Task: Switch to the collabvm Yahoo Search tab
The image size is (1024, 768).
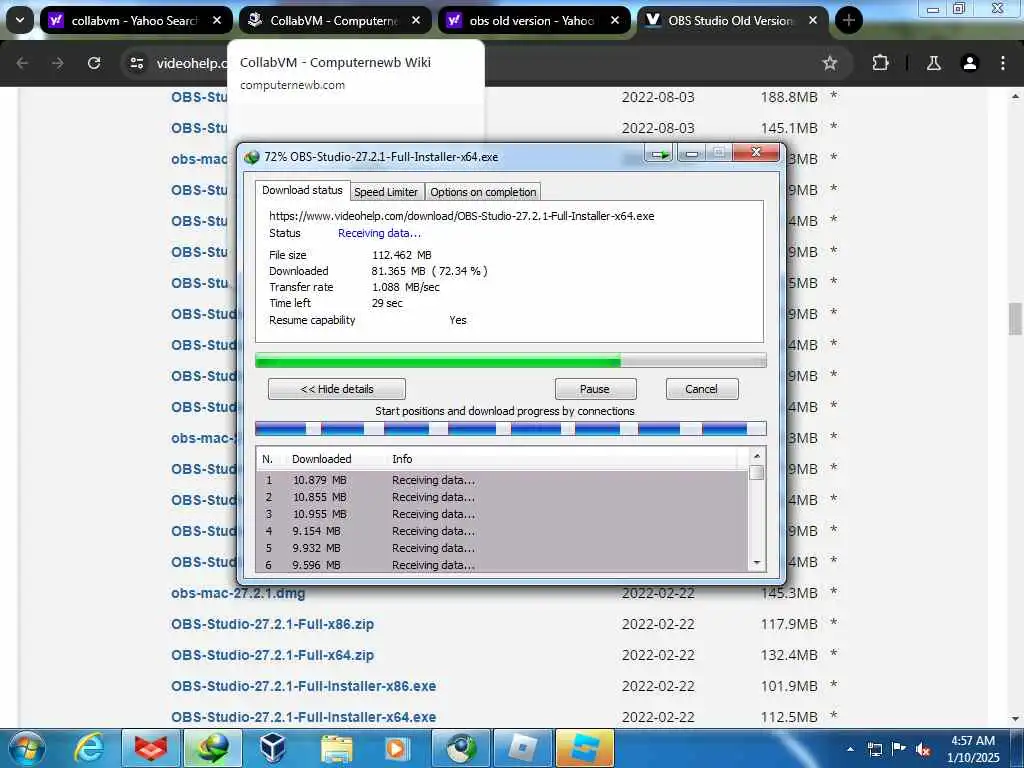Action: [136, 20]
